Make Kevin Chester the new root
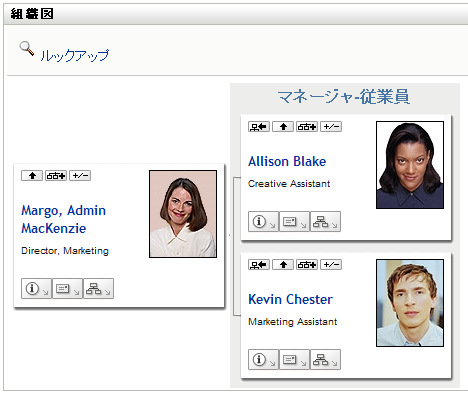This screenshot has height=394, width=468. [x=259, y=265]
